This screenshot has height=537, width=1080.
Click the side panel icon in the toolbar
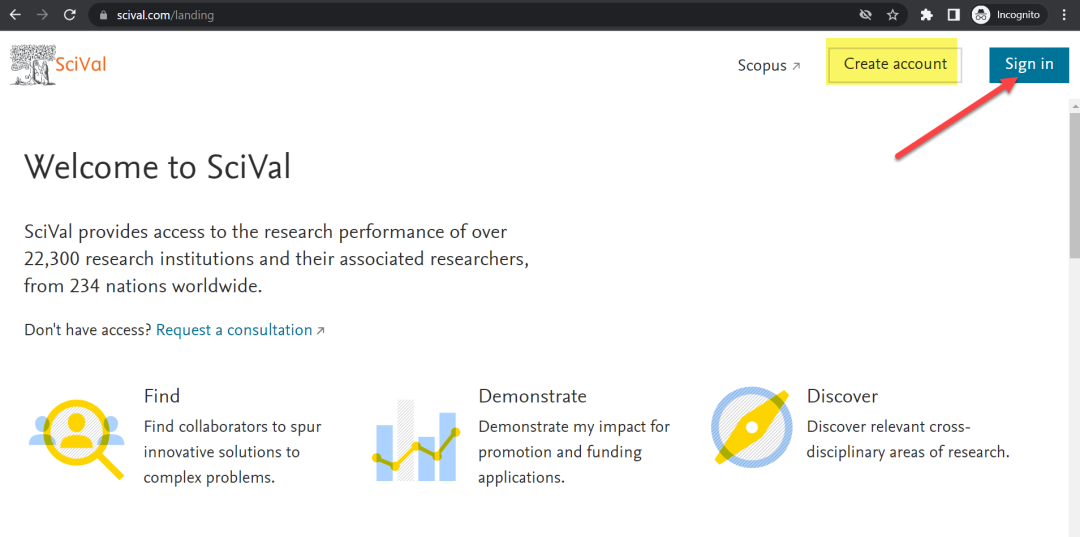tap(954, 14)
